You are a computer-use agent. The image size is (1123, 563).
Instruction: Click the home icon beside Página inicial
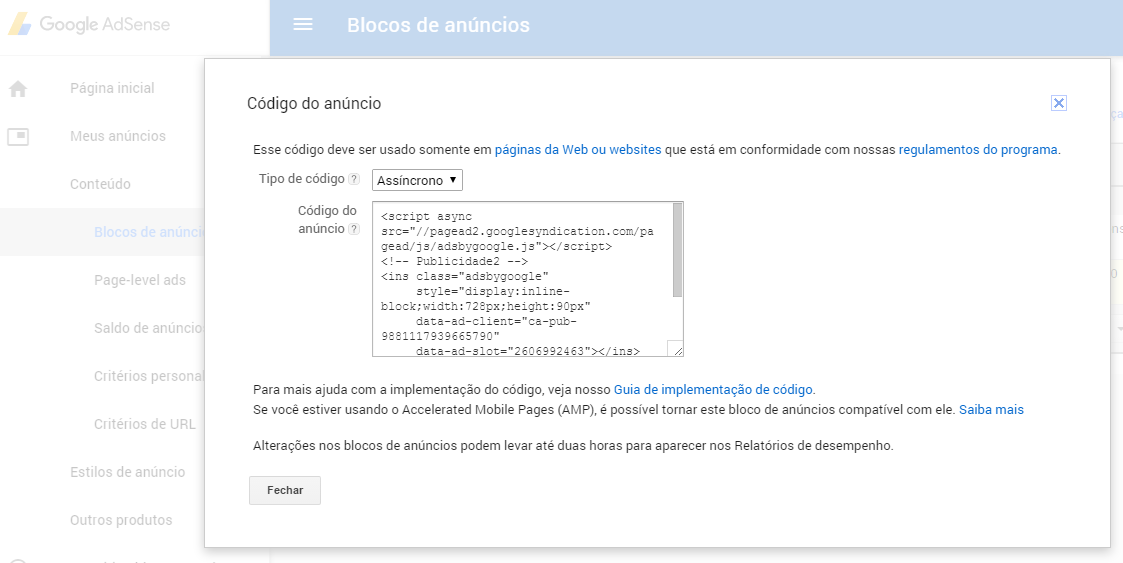click(18, 89)
